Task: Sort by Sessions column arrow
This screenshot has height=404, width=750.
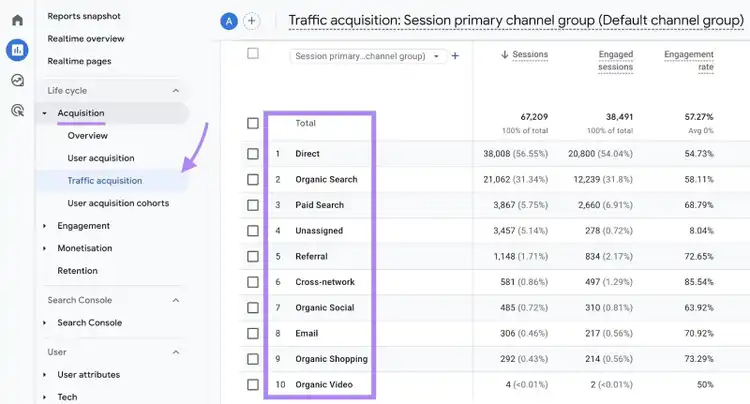Action: point(504,55)
